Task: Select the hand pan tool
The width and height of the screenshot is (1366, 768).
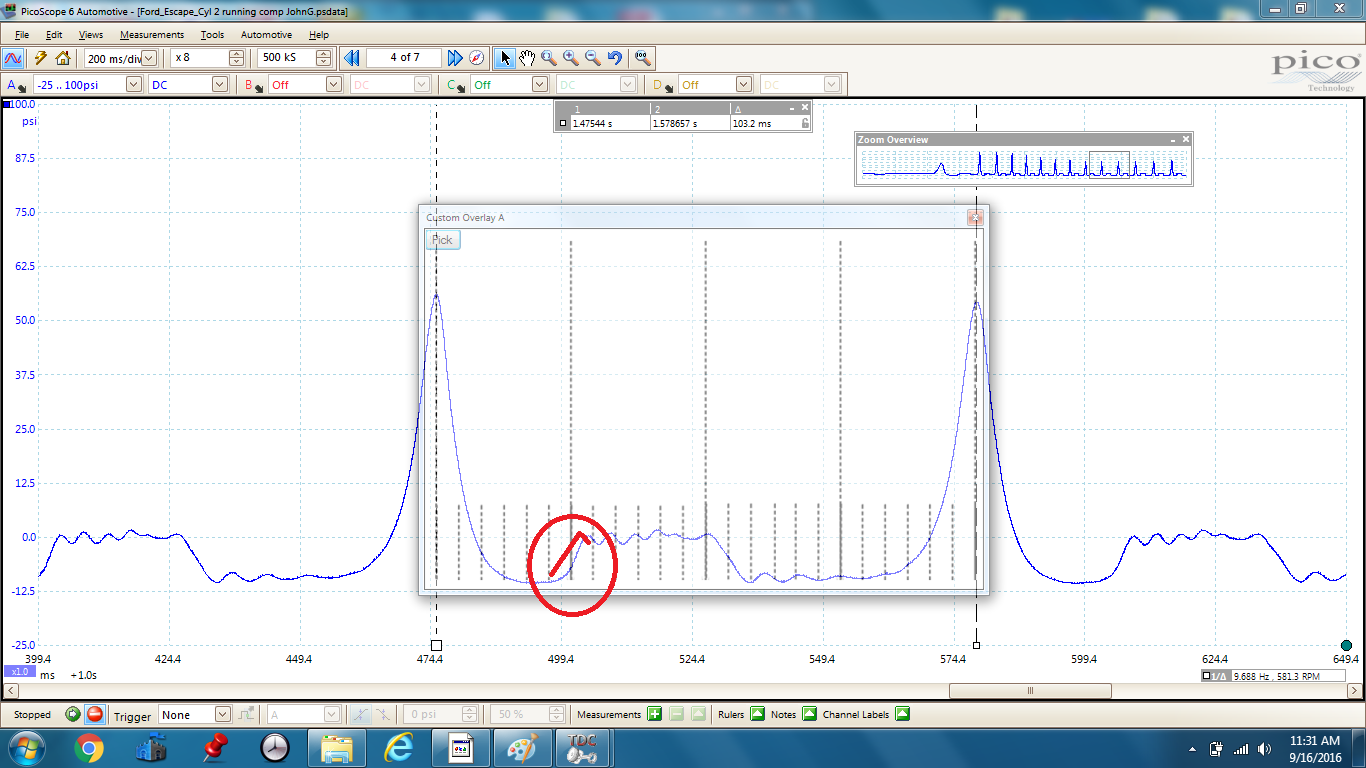Action: point(527,58)
